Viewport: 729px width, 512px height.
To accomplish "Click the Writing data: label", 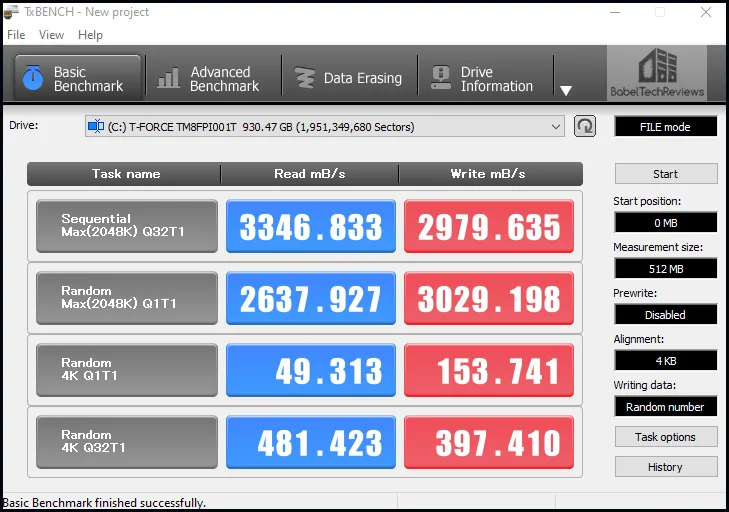I will pyautogui.click(x=644, y=385).
